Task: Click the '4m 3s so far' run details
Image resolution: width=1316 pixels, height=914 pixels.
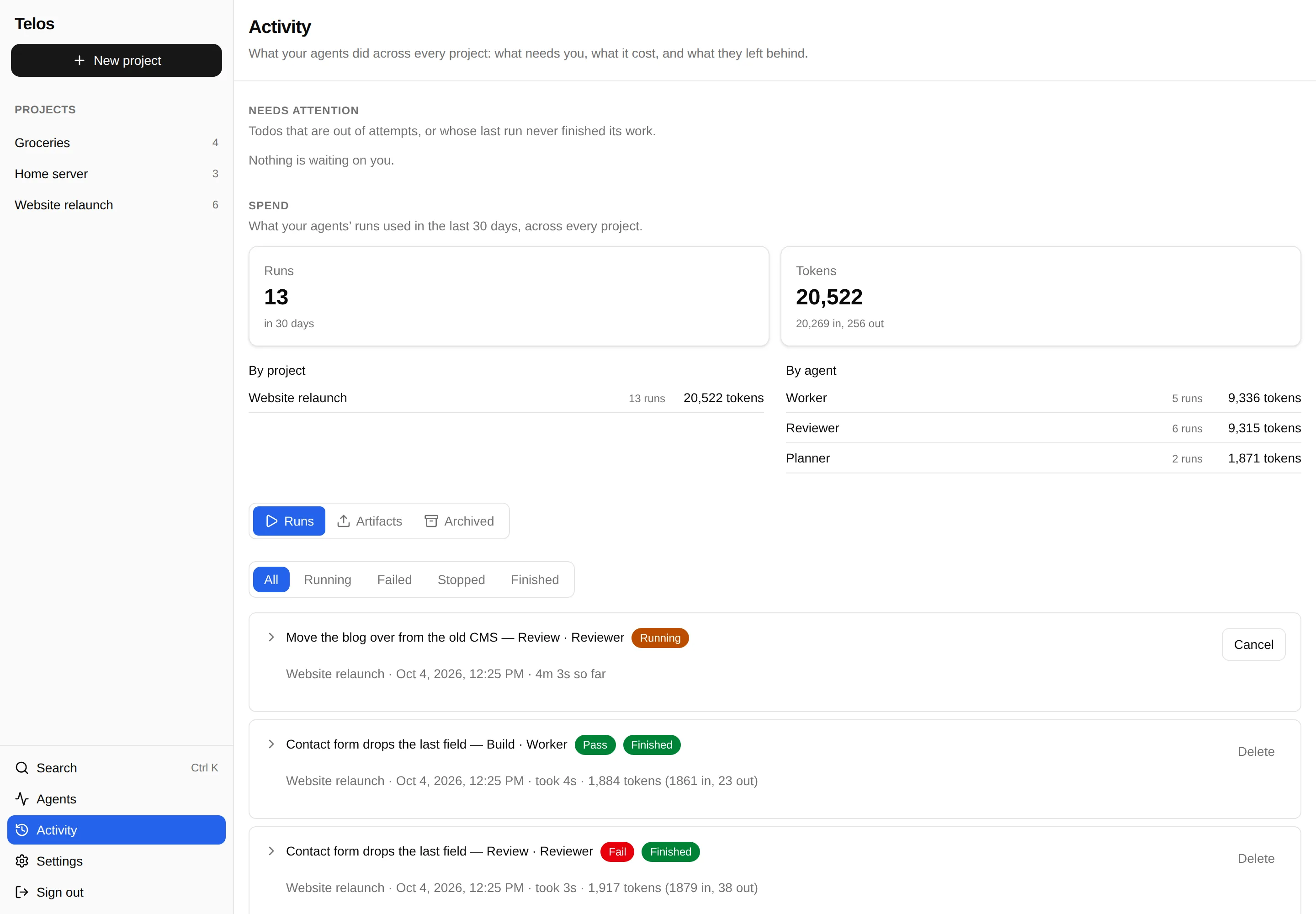Action: (x=570, y=674)
